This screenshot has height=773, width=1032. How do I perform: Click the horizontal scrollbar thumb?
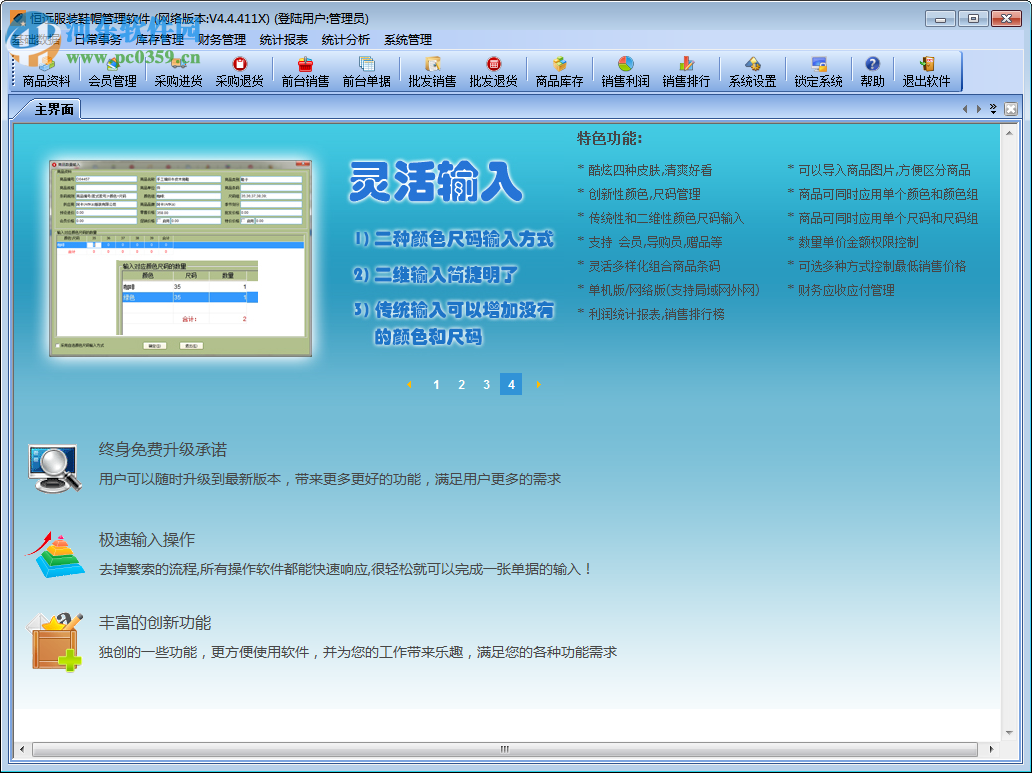point(505,749)
